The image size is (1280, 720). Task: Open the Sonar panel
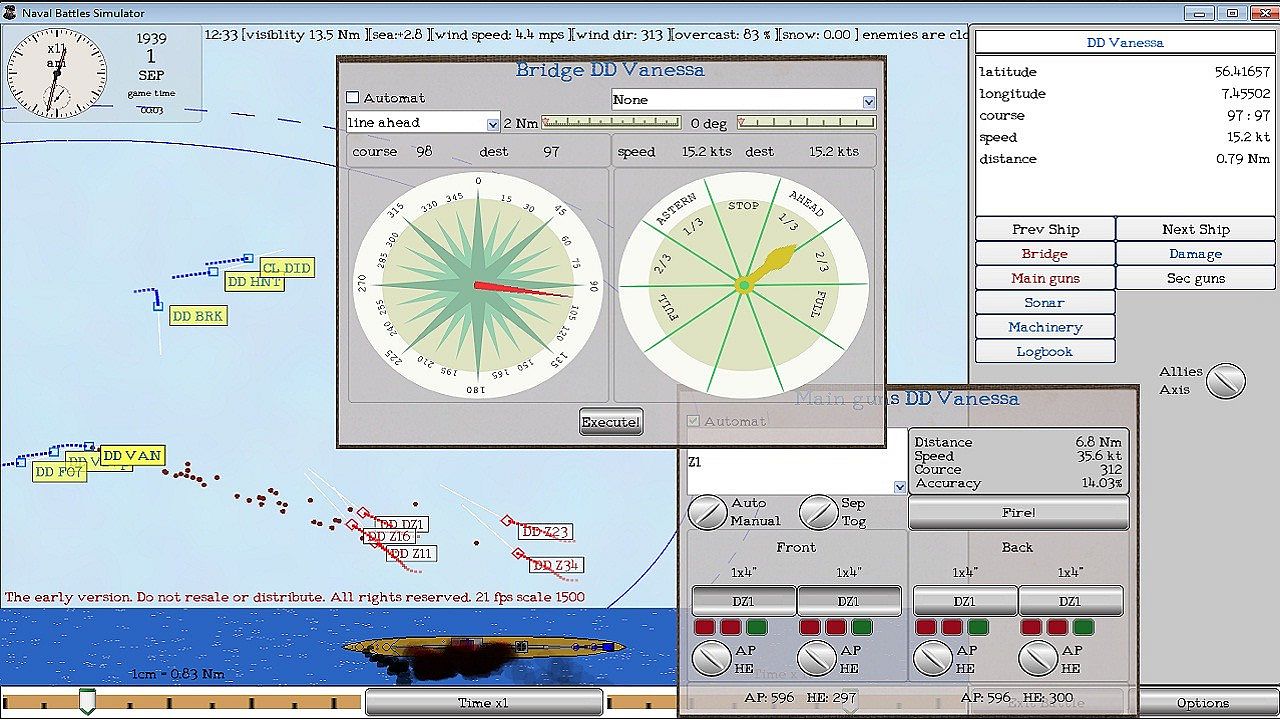tap(1044, 303)
